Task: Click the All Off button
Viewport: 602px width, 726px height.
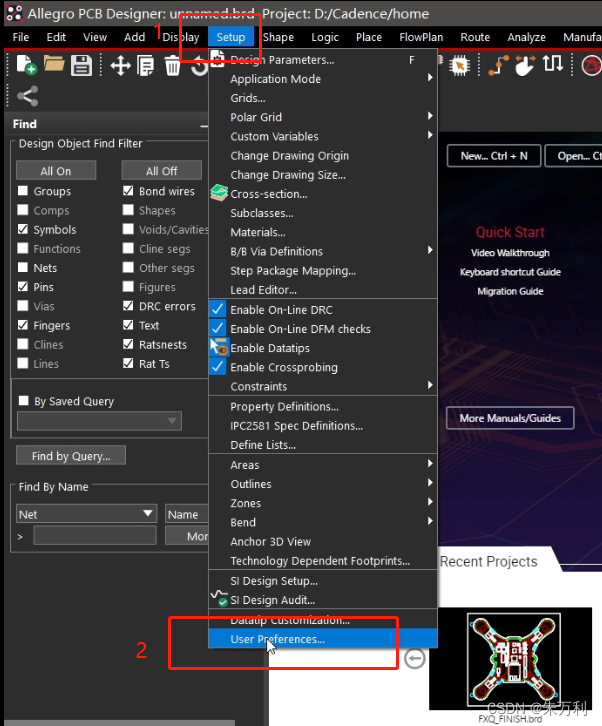Action: (162, 171)
